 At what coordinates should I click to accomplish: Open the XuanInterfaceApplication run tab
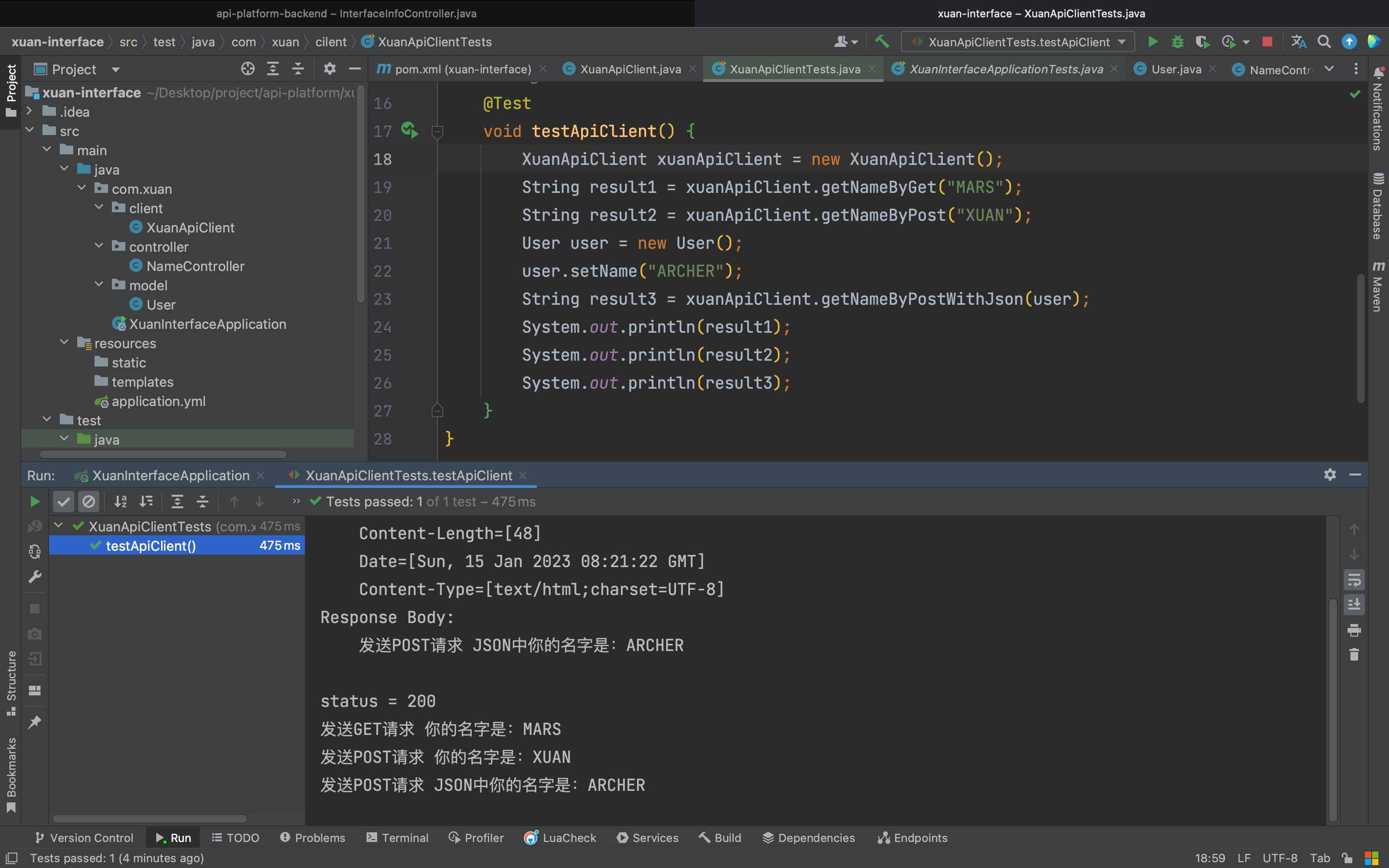click(x=170, y=475)
